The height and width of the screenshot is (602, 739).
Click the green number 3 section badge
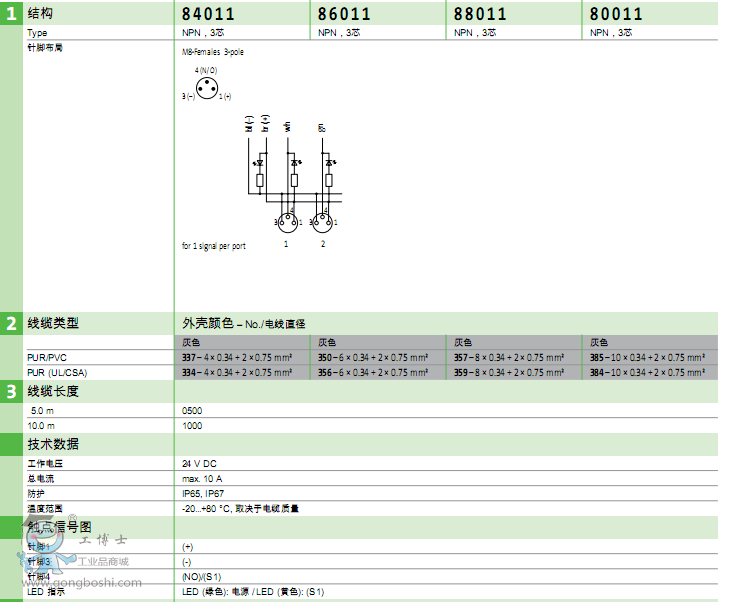pyautogui.click(x=11, y=391)
